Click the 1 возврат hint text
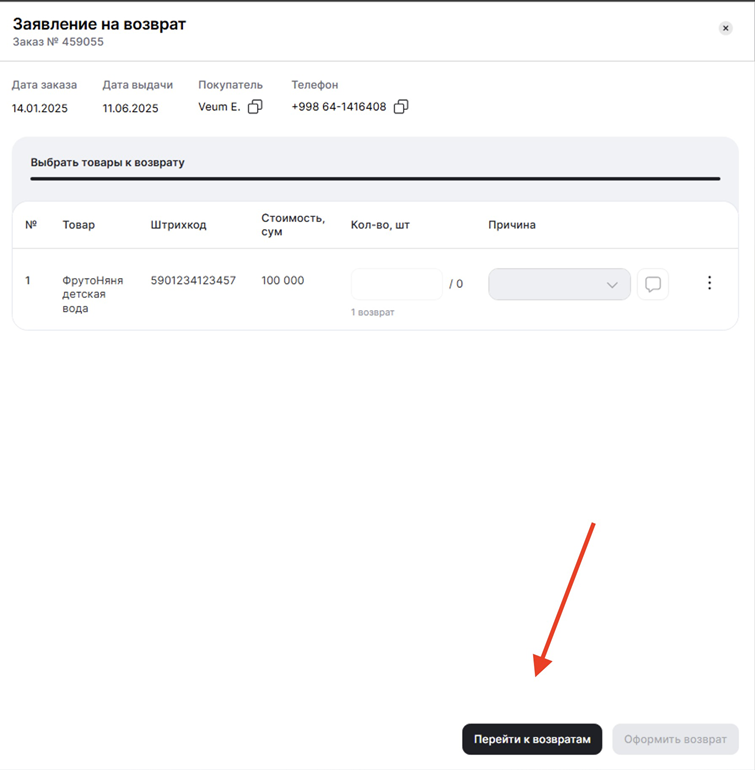 (373, 312)
